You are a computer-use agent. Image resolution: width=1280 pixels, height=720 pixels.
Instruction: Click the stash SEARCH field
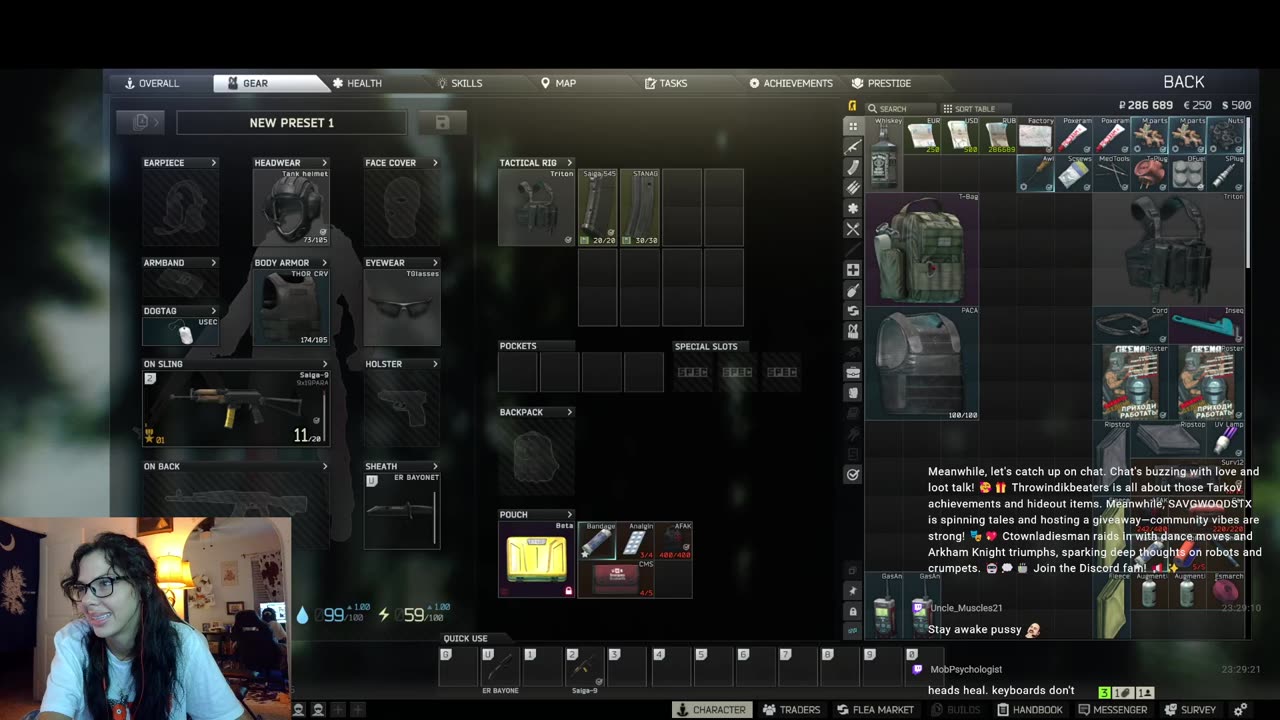point(899,108)
